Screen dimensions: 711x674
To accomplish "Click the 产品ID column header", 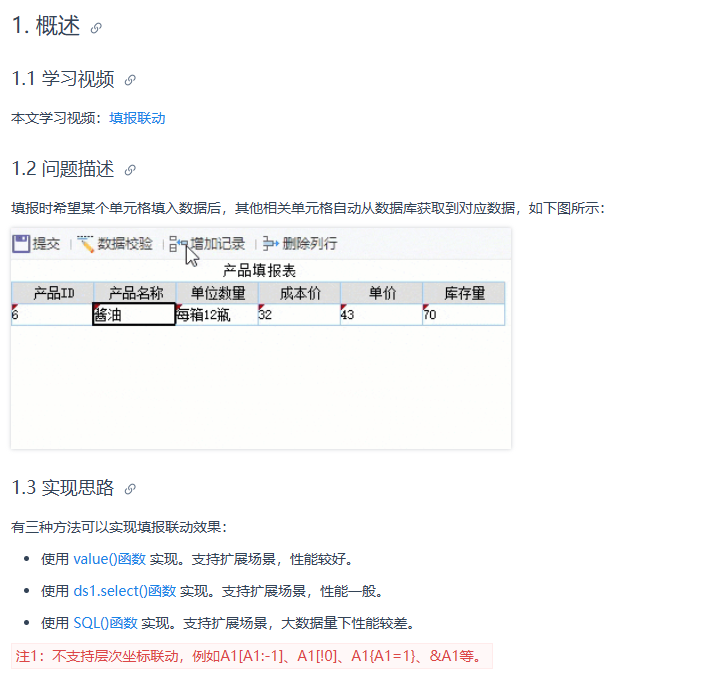I will [53, 293].
